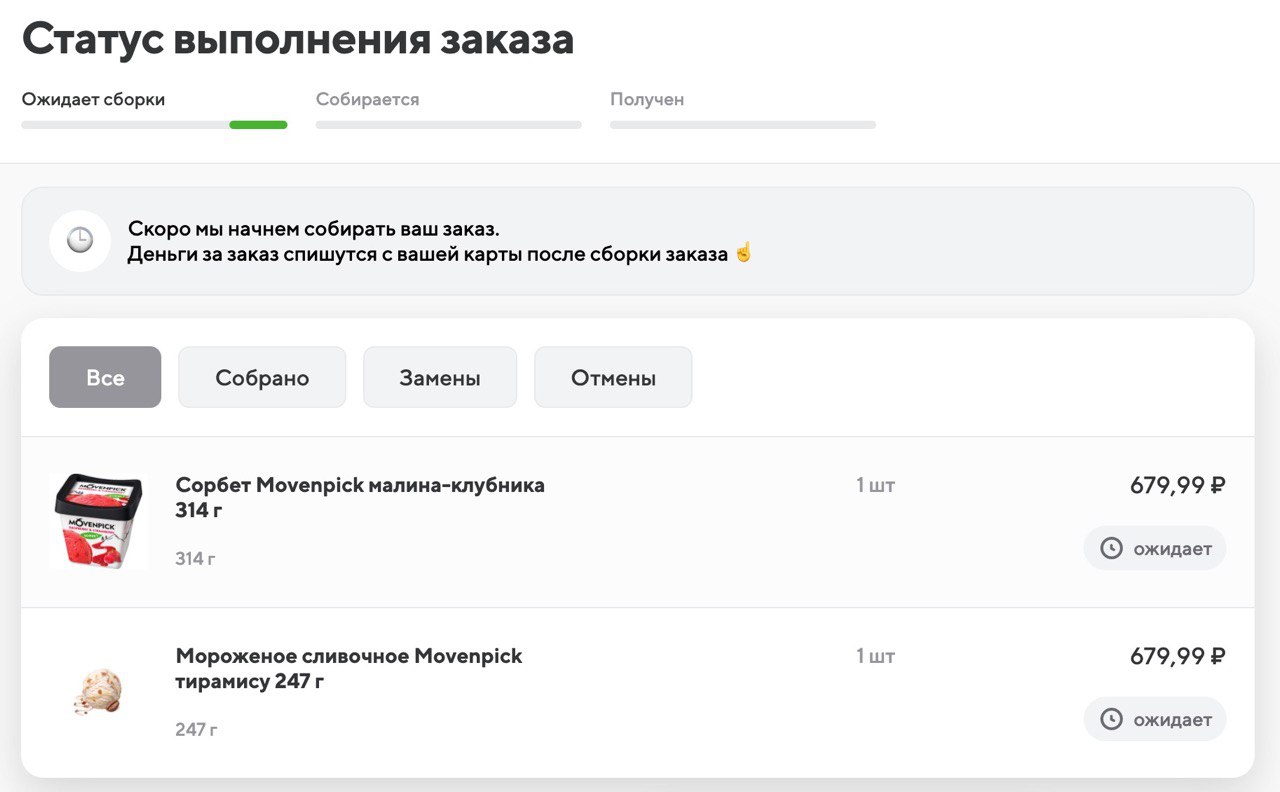Viewport: 1280px width, 792px height.
Task: Switch to the "Собрано" filter tab
Action: [262, 377]
